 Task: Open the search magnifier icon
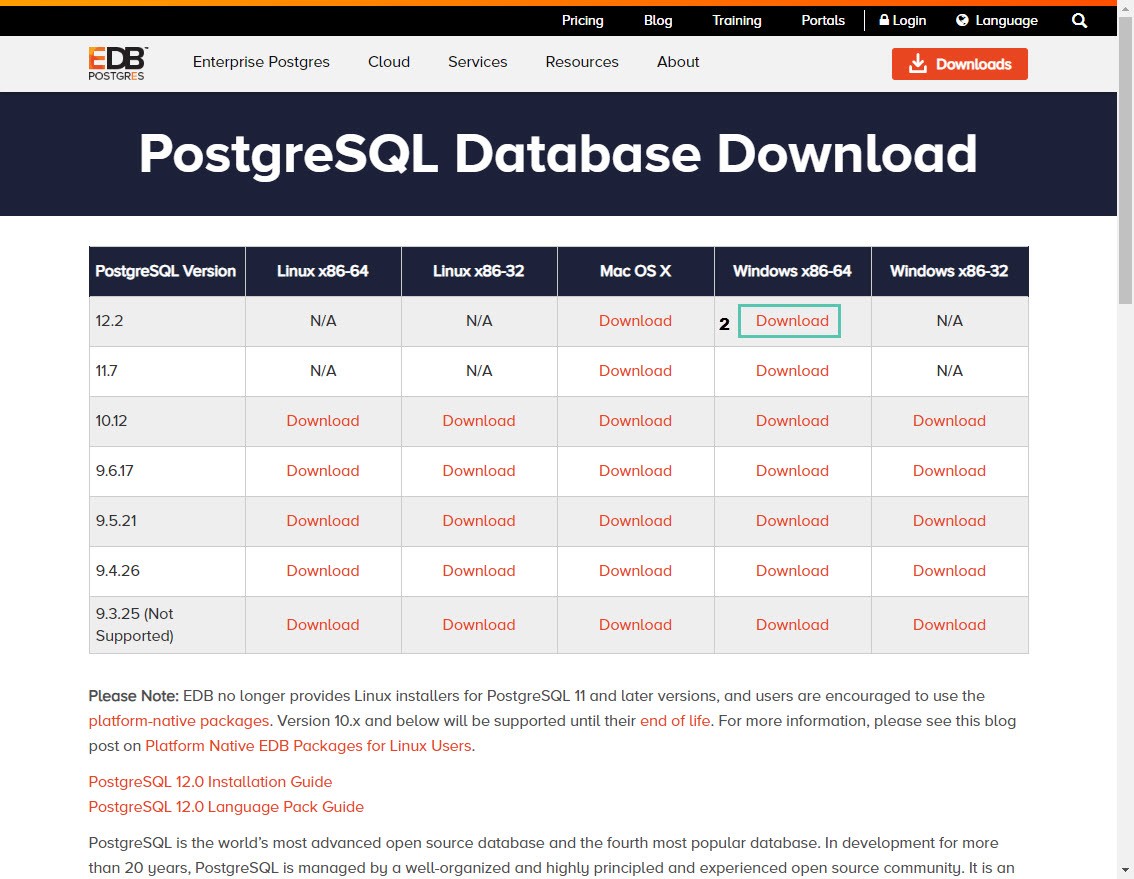[1079, 20]
